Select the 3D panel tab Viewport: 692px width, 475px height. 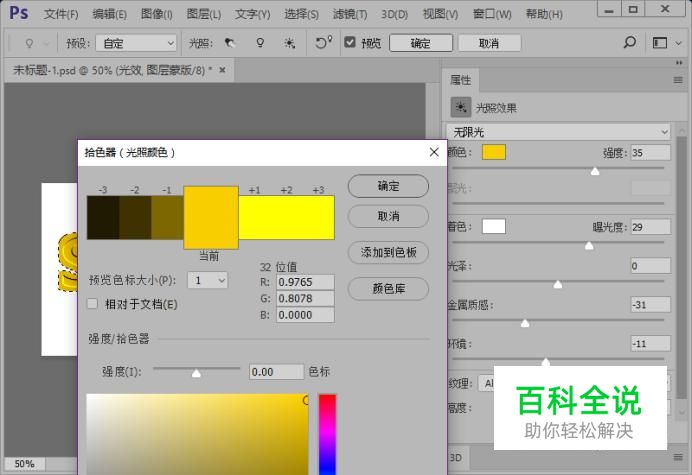coord(456,457)
